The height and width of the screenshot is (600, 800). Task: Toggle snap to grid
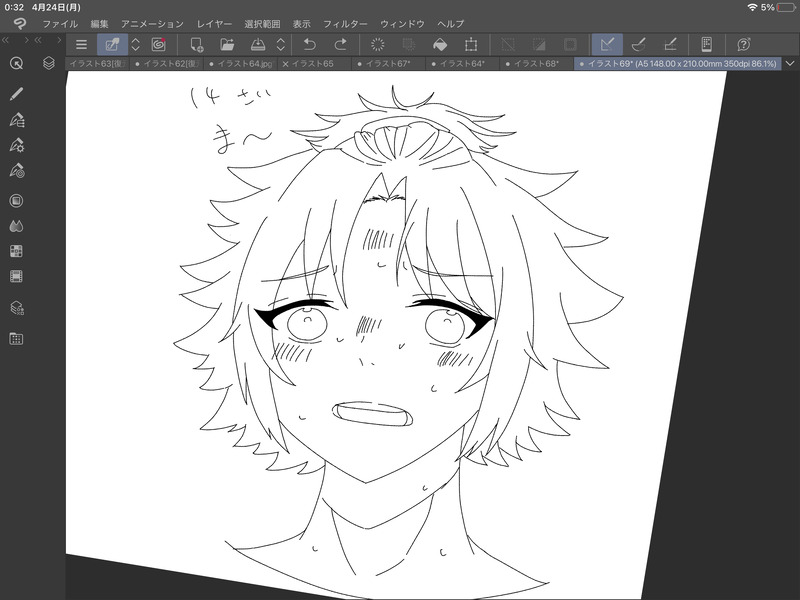(670, 44)
